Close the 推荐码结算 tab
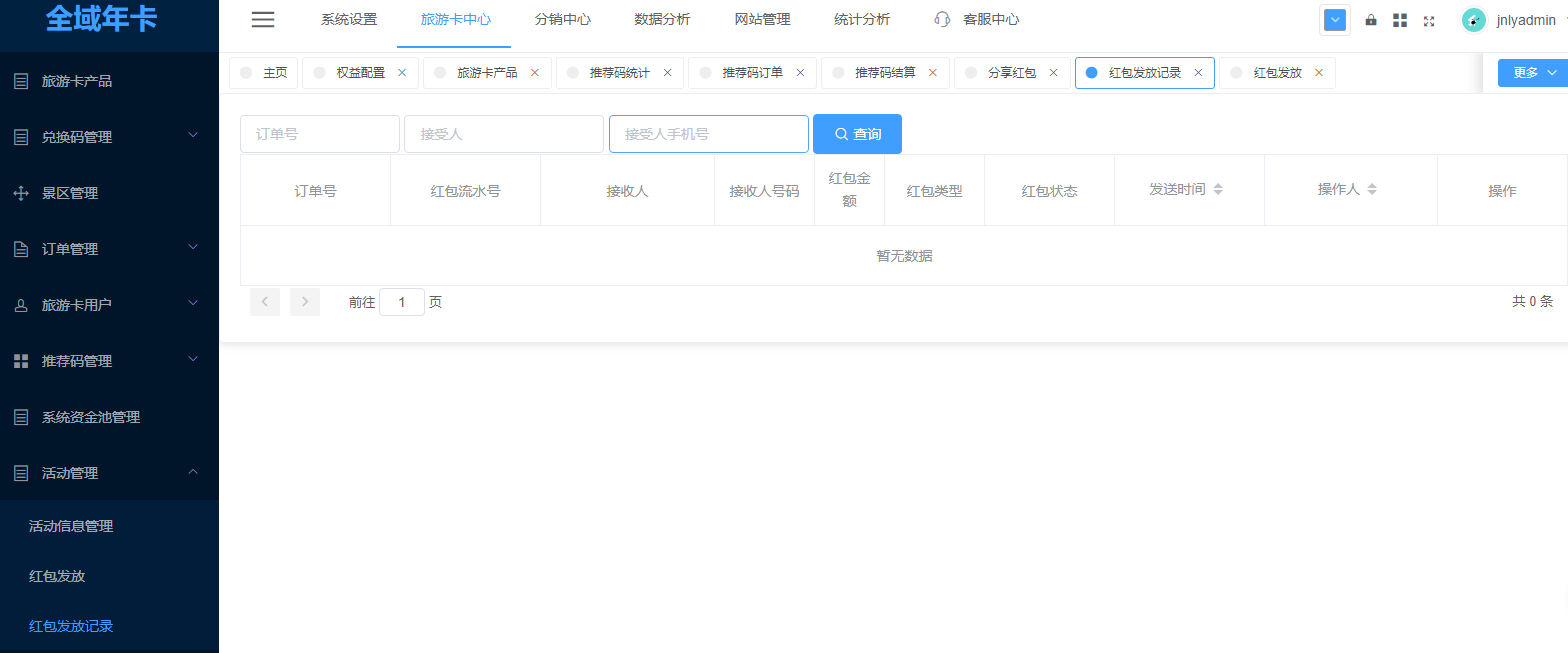This screenshot has height=653, width=1568. (x=933, y=73)
